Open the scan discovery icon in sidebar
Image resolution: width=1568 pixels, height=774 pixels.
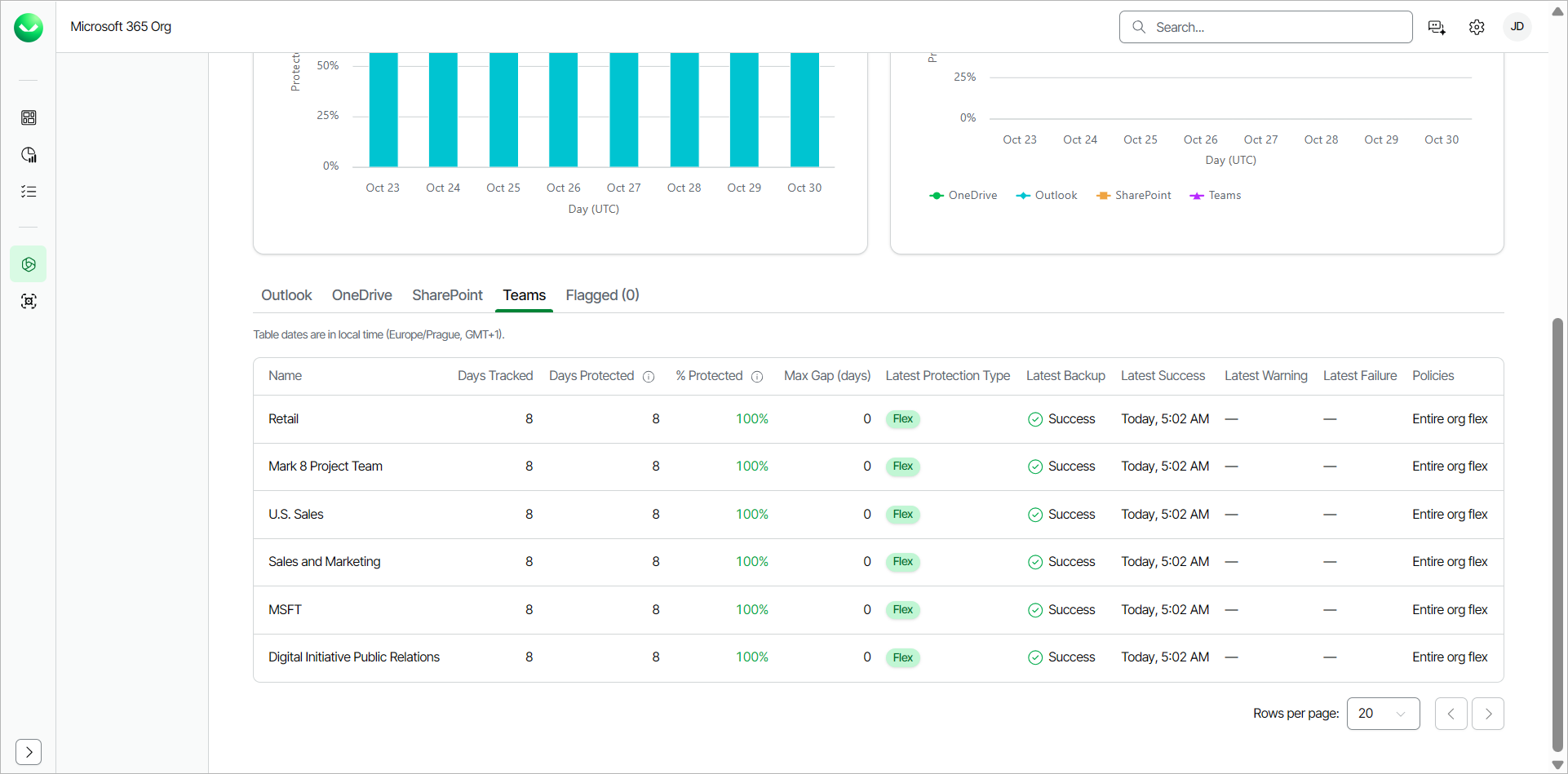coord(29,302)
